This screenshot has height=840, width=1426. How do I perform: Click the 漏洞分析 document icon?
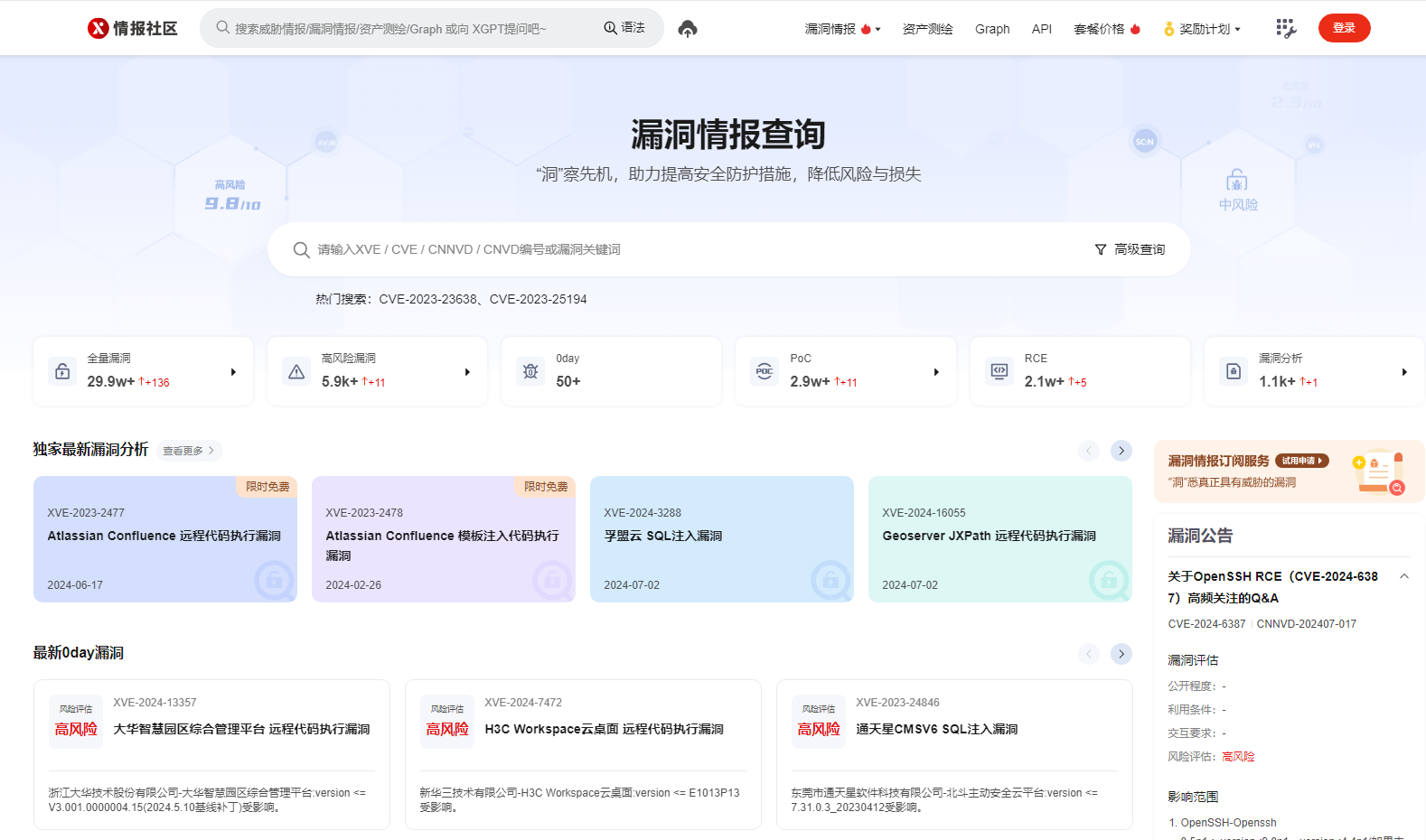click(1234, 371)
